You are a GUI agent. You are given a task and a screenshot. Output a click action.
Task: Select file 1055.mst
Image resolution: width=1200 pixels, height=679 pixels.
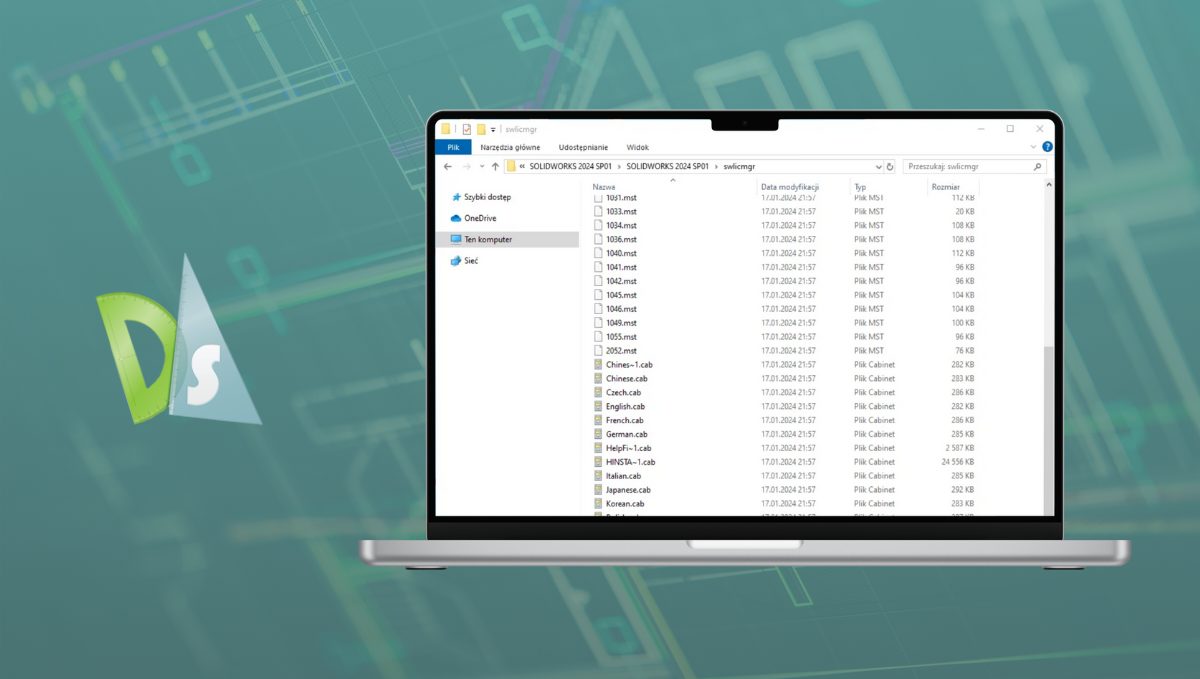pyautogui.click(x=621, y=337)
